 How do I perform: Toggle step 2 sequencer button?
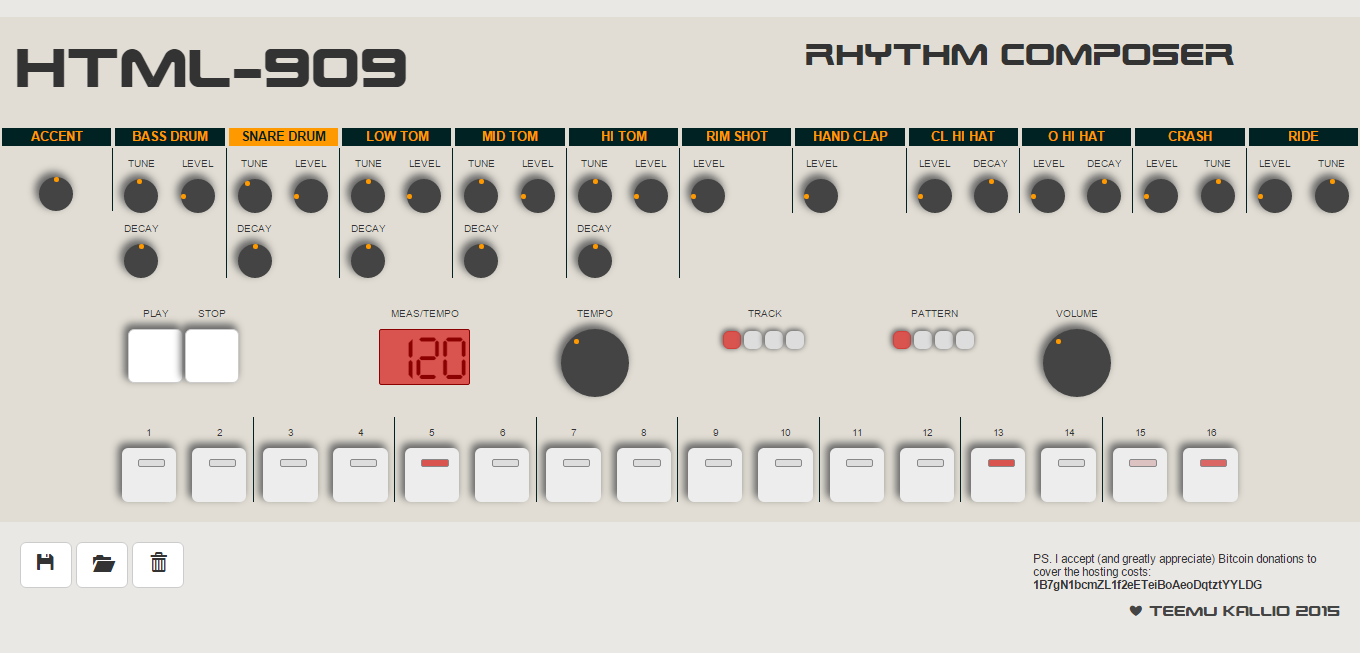click(219, 475)
